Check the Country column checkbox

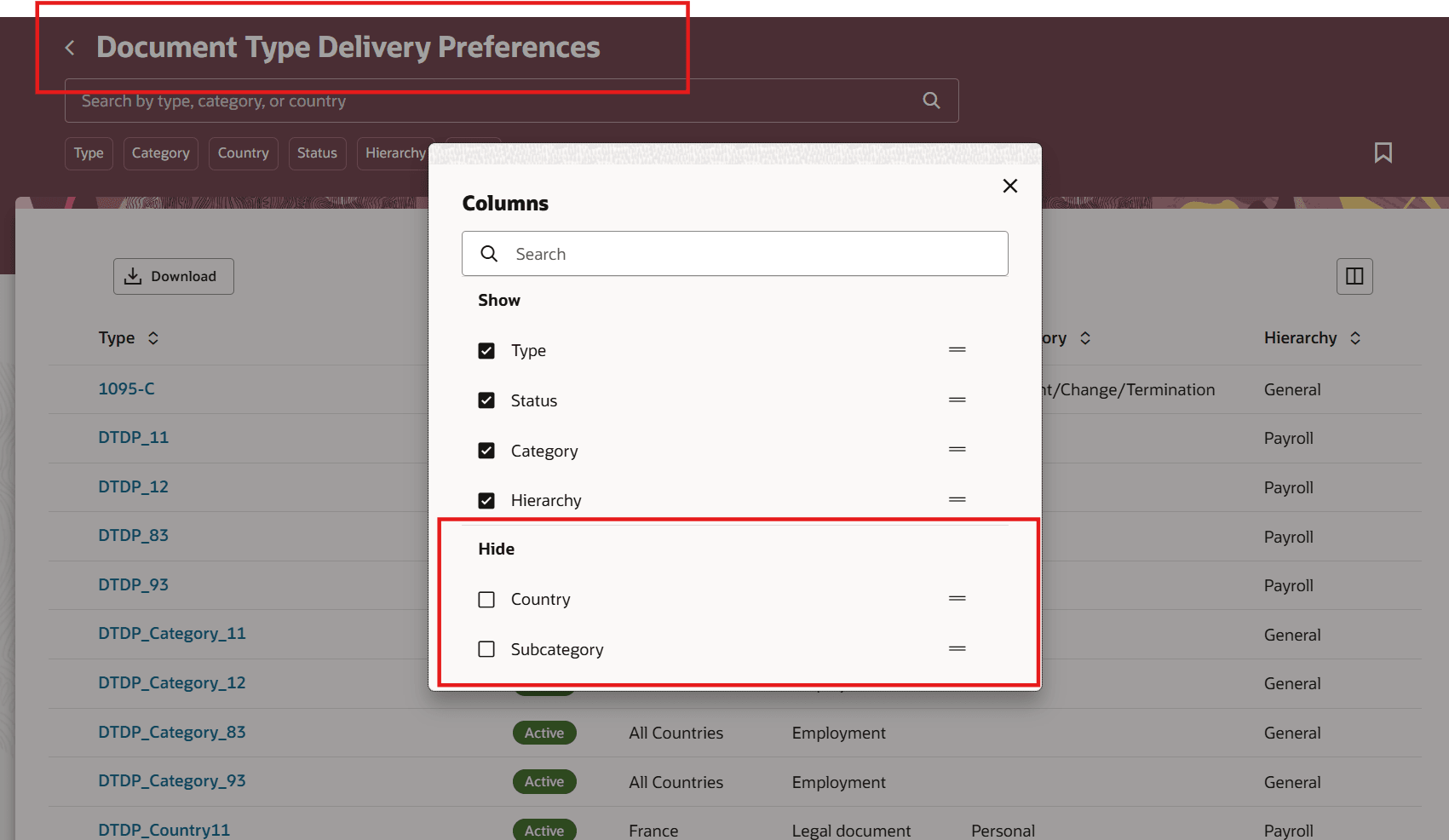point(486,600)
